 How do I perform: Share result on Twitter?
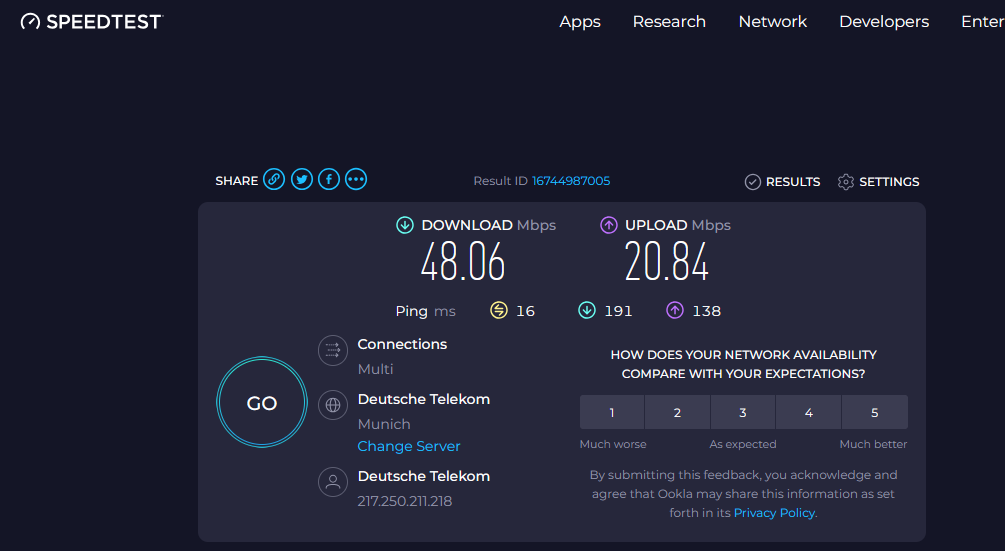pos(302,179)
